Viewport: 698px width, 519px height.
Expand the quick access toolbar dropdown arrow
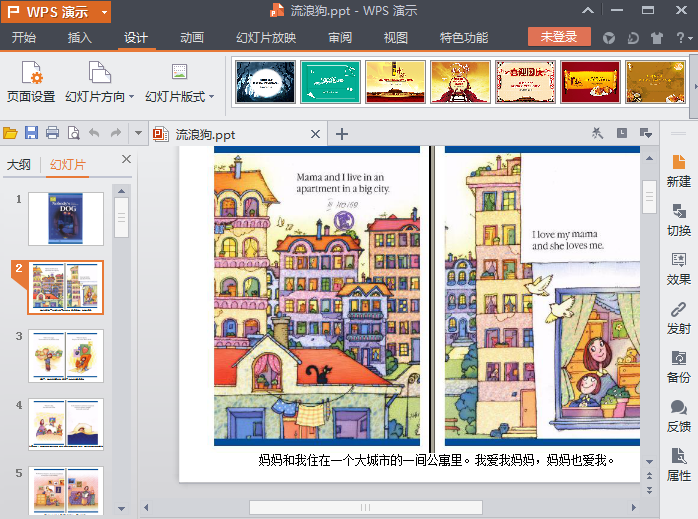[138, 133]
